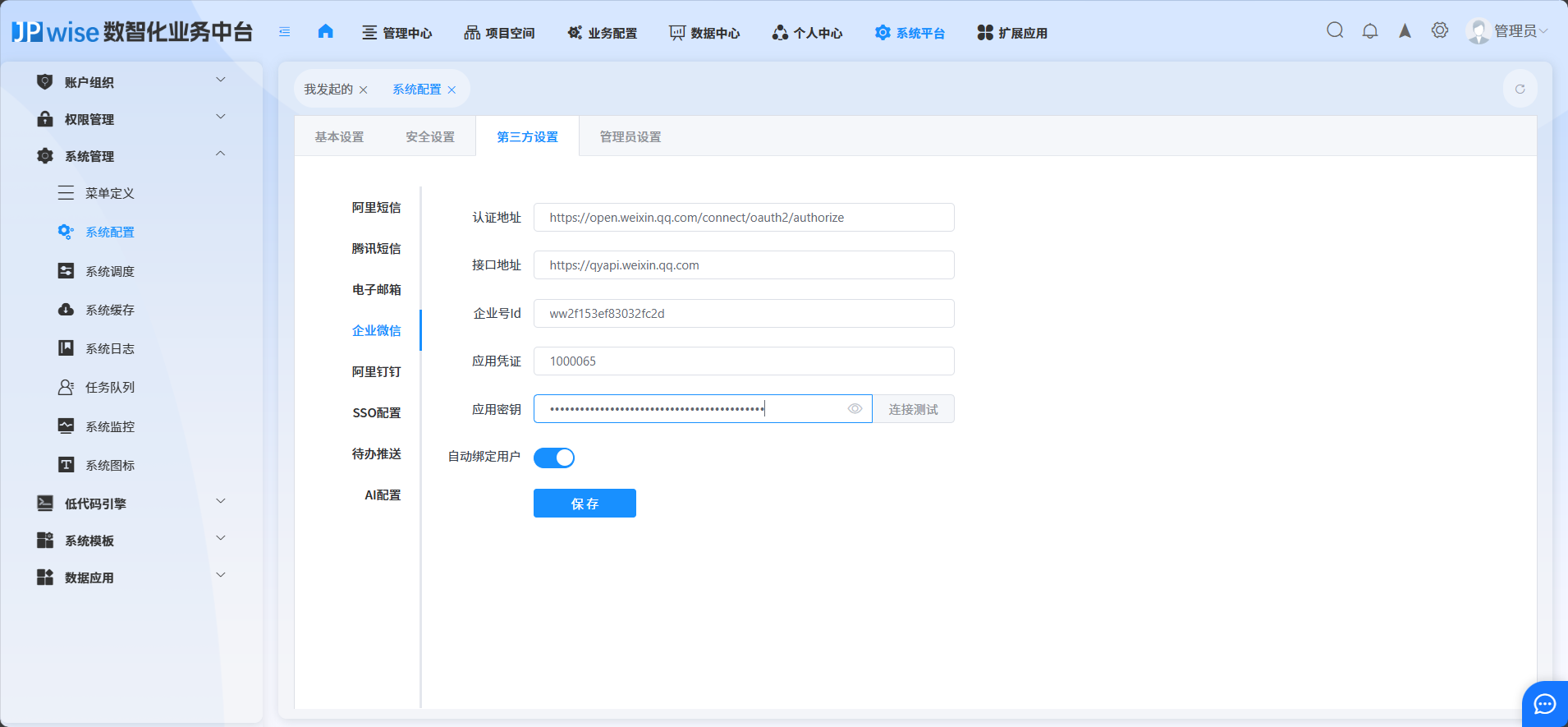This screenshot has height=727, width=1568.
Task: Open the 个人中心 top menu
Action: [x=807, y=33]
